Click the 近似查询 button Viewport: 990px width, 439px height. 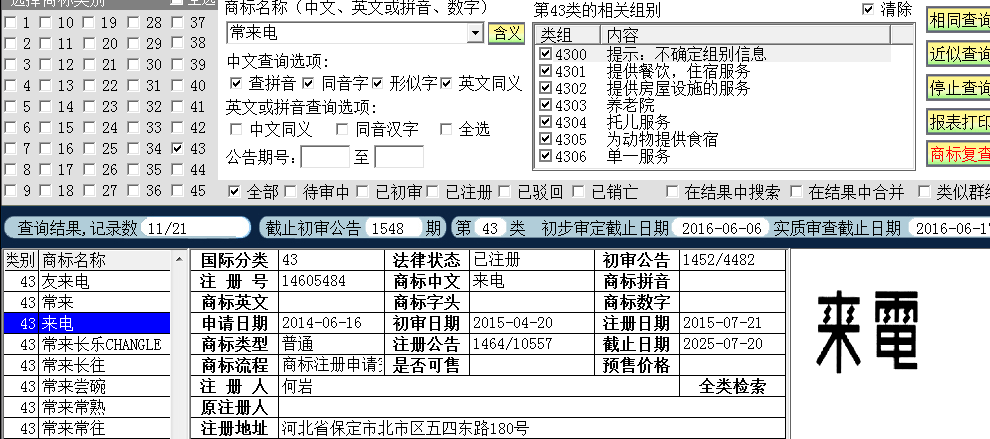(958, 54)
